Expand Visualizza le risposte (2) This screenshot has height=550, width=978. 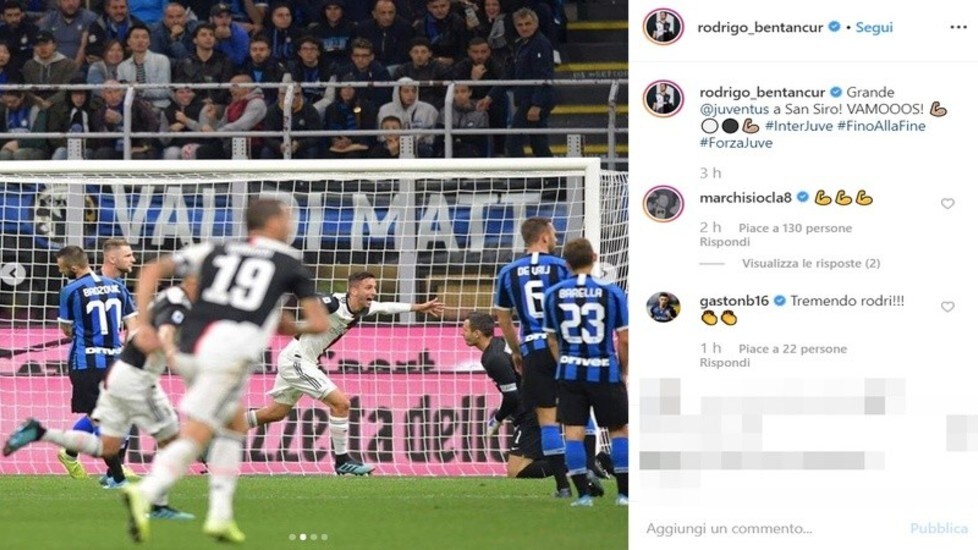[x=810, y=264]
